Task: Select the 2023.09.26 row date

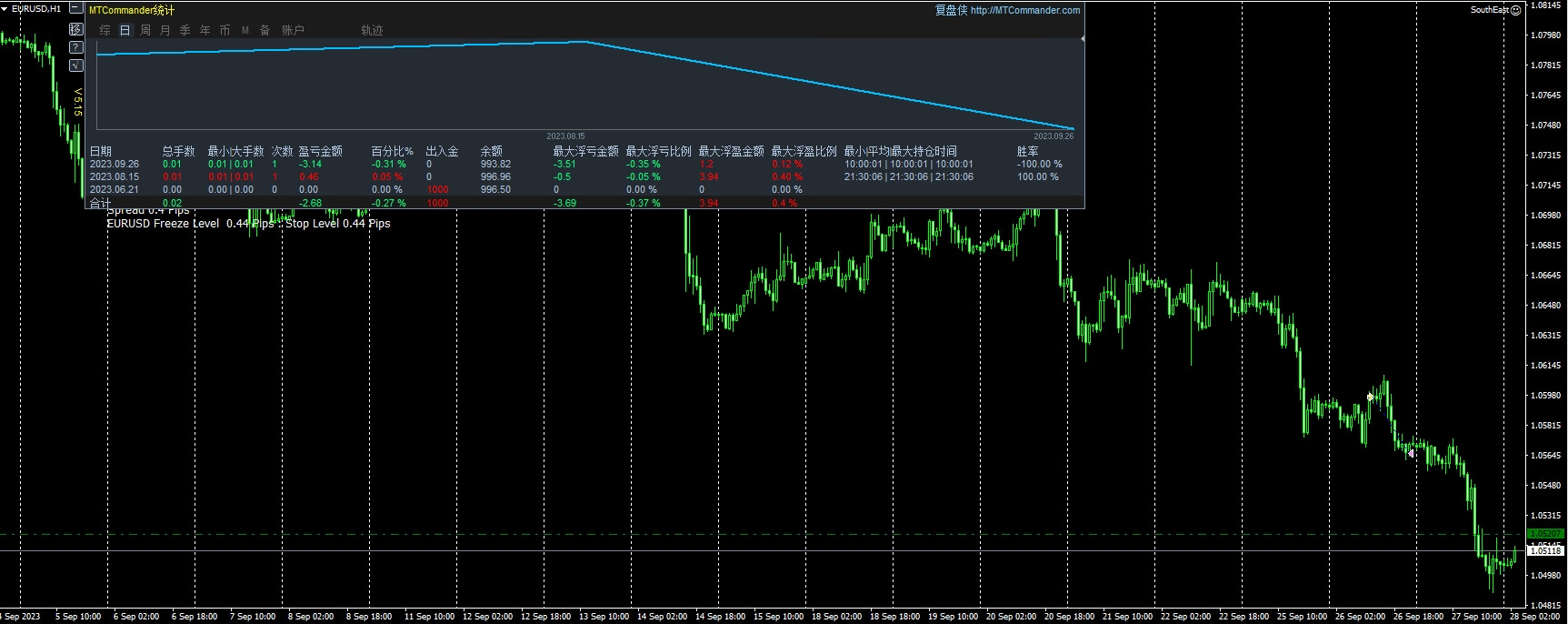Action: click(x=115, y=165)
